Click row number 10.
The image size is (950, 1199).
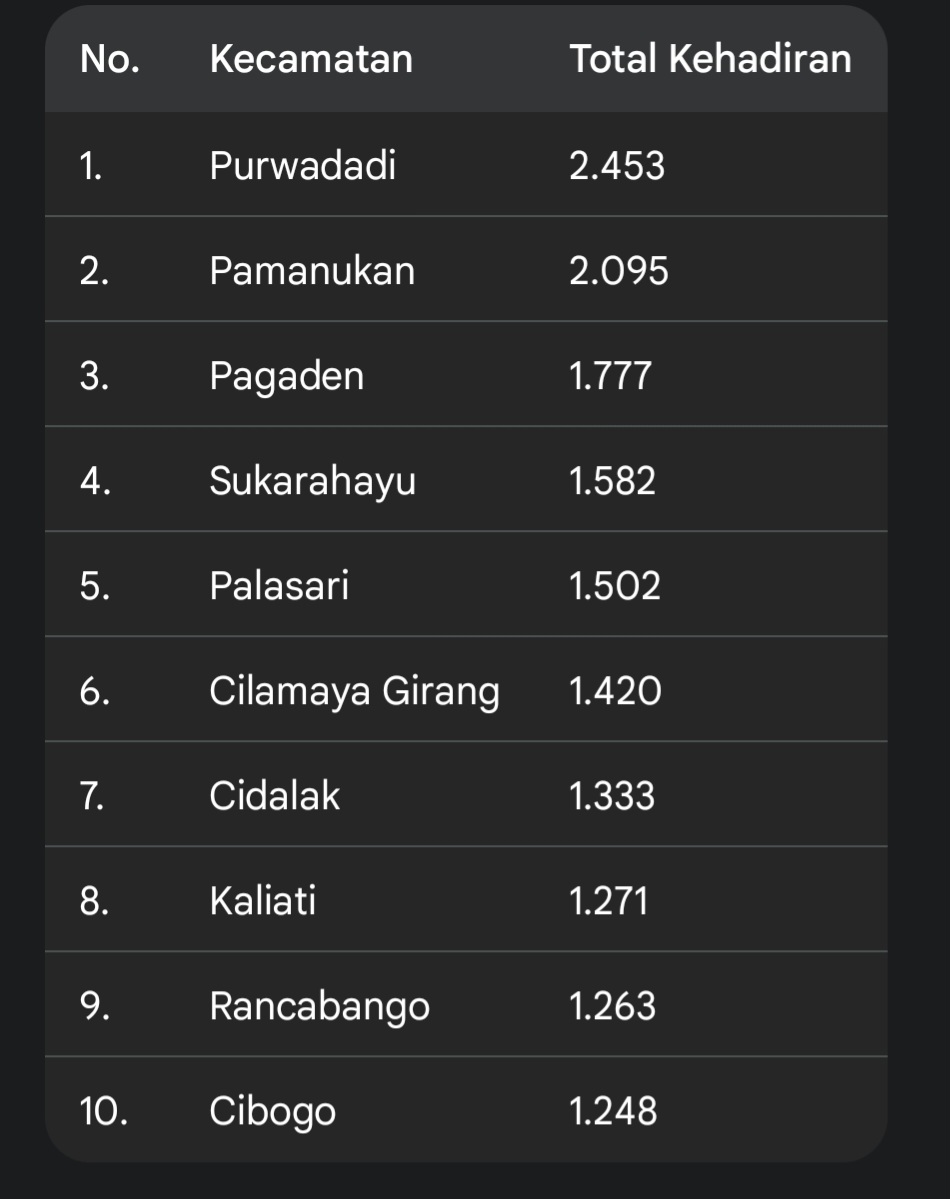coord(103,1111)
